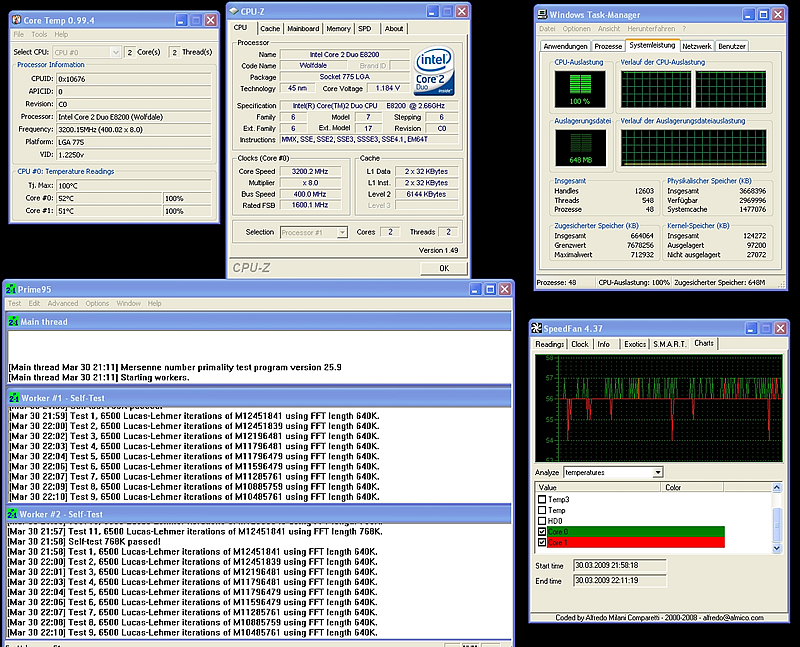The image size is (800, 647).
Task: Click the Start time field in SpeedFan
Action: pos(620,565)
